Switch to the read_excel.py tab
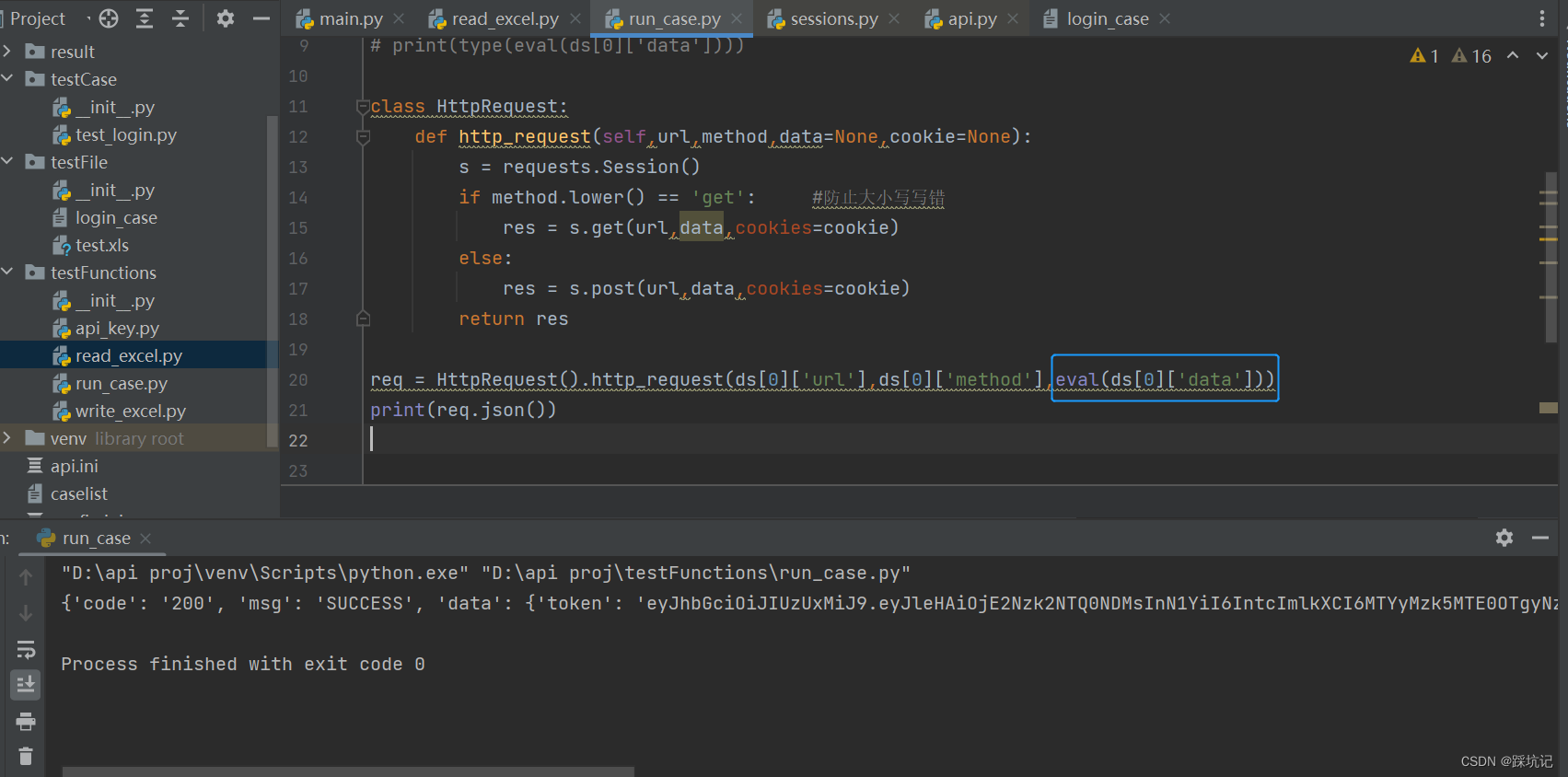 point(505,18)
